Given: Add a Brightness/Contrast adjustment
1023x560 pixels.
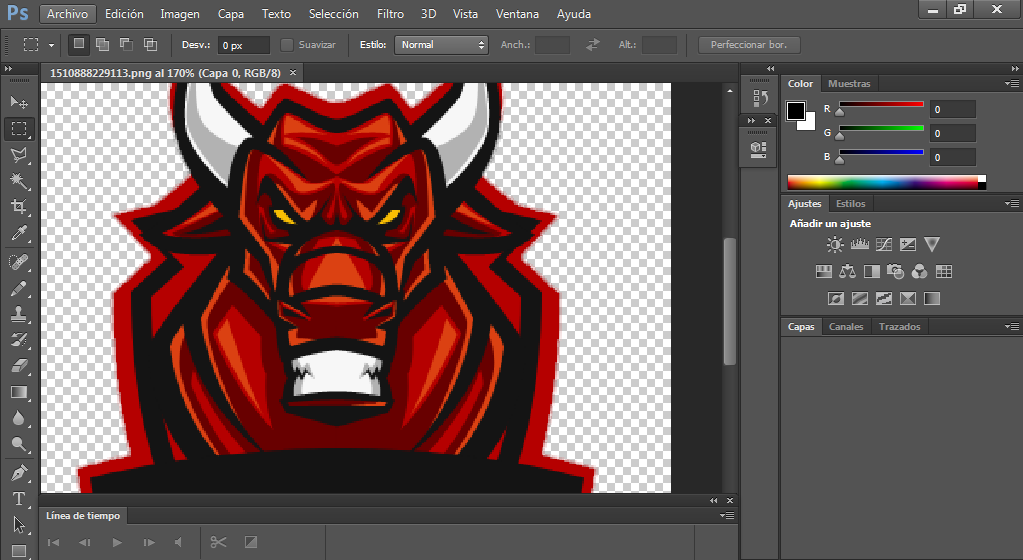Looking at the screenshot, I should tap(834, 245).
